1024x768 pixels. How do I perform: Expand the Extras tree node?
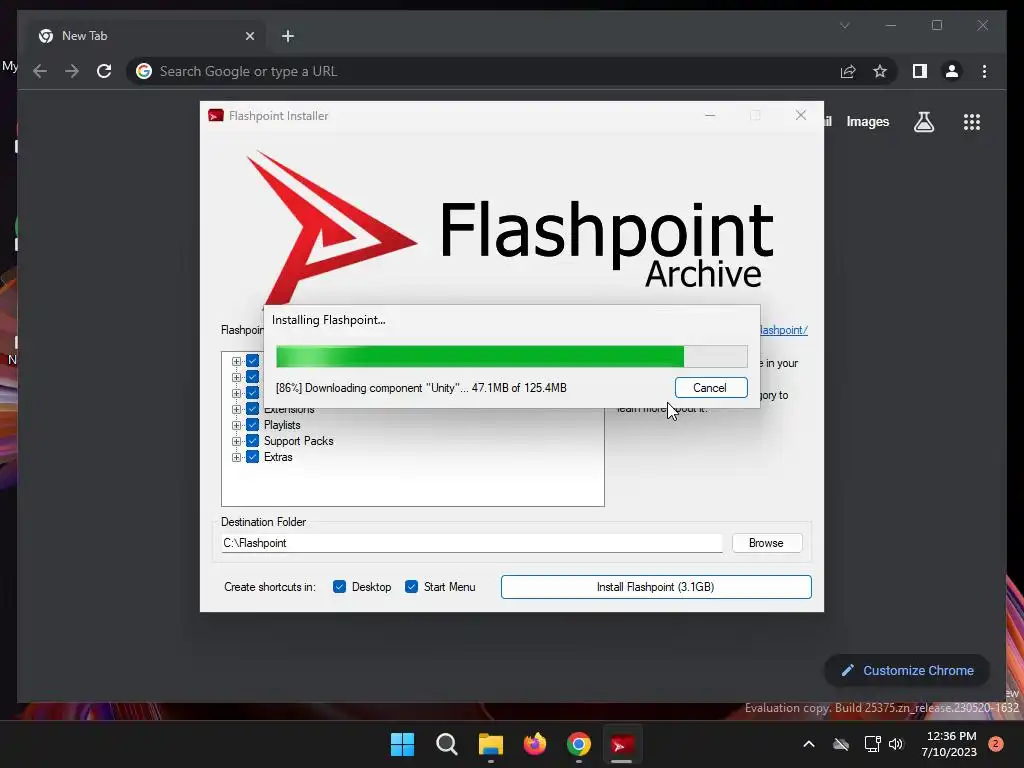pyautogui.click(x=236, y=457)
